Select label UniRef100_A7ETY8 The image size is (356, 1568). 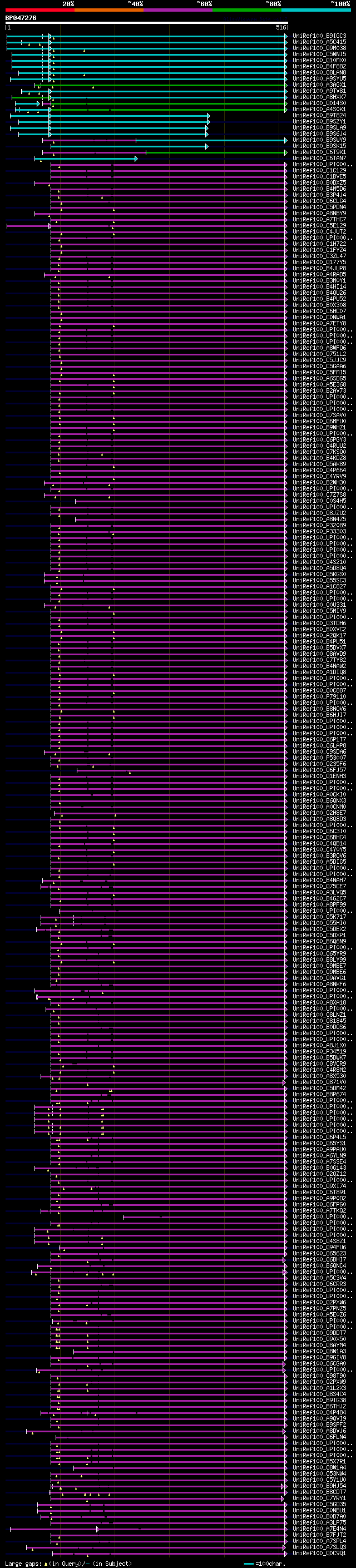click(x=319, y=323)
